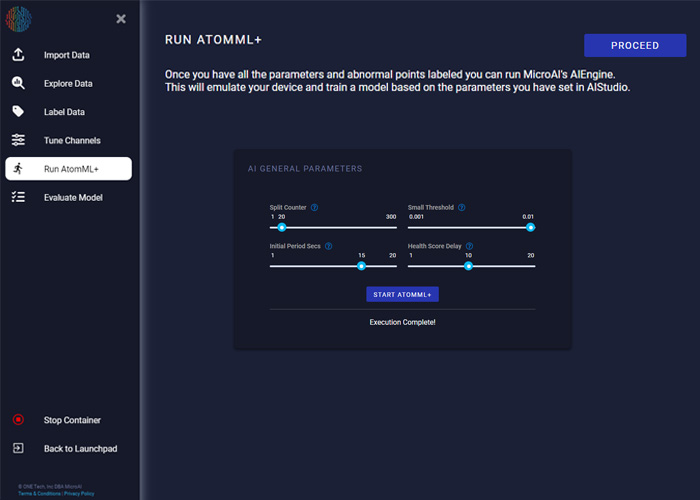Screen dimensions: 700x500
Task: Start the AtomML+ run
Action: click(x=402, y=294)
